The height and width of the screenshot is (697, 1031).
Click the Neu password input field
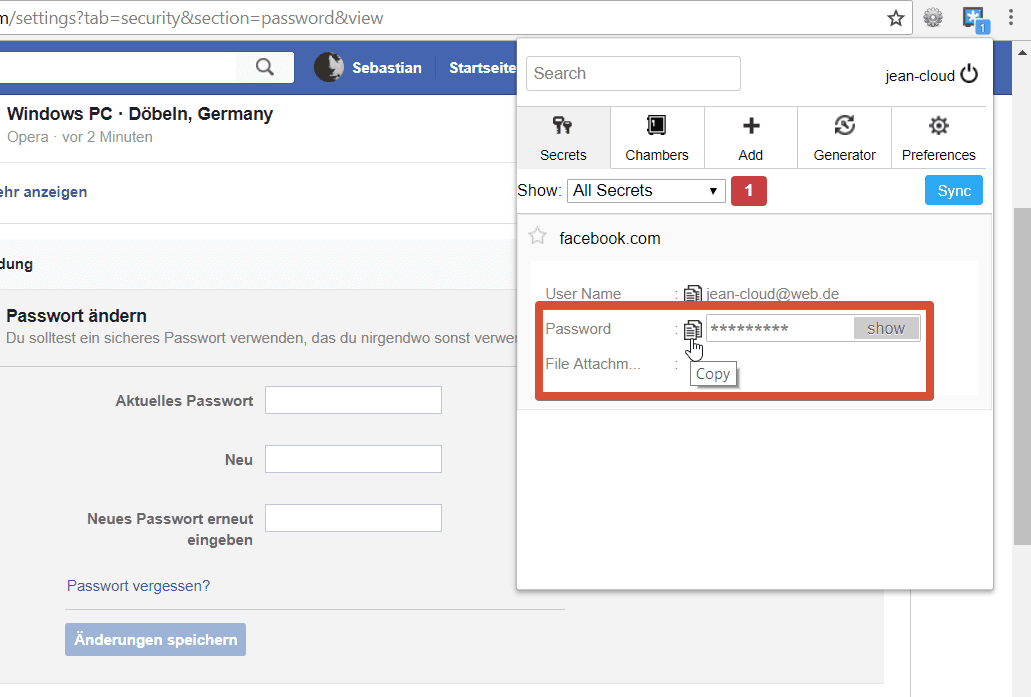tap(353, 459)
